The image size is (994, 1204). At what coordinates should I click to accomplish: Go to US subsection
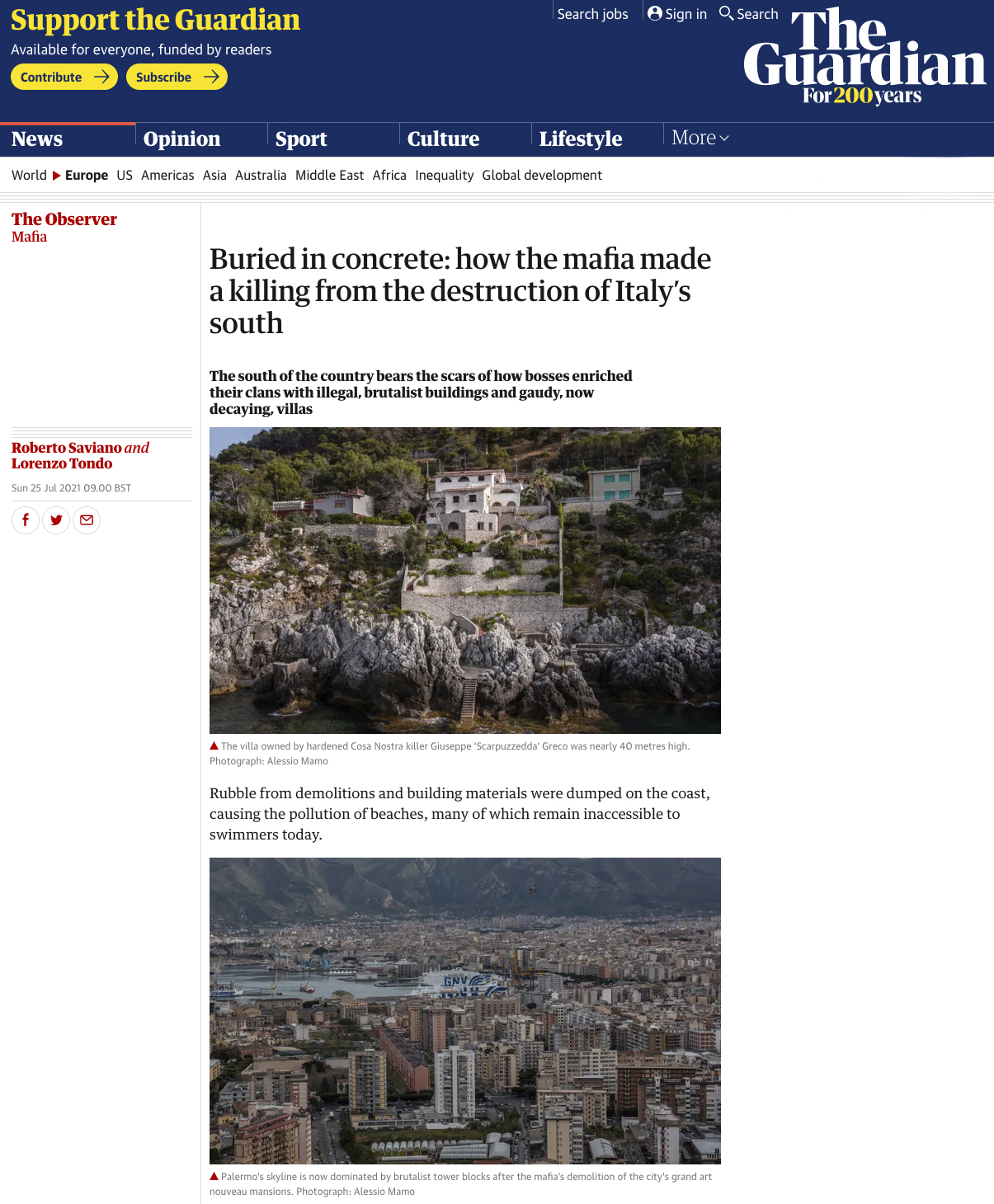125,175
